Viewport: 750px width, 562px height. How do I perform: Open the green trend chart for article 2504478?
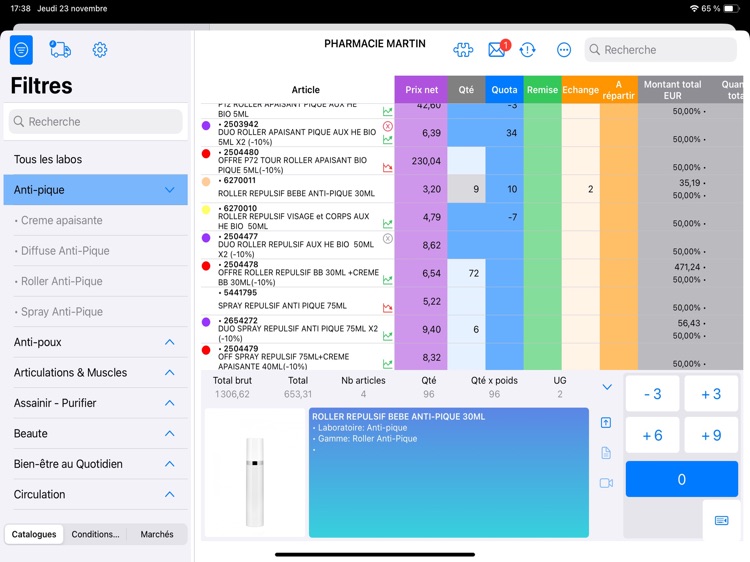pyautogui.click(x=387, y=280)
